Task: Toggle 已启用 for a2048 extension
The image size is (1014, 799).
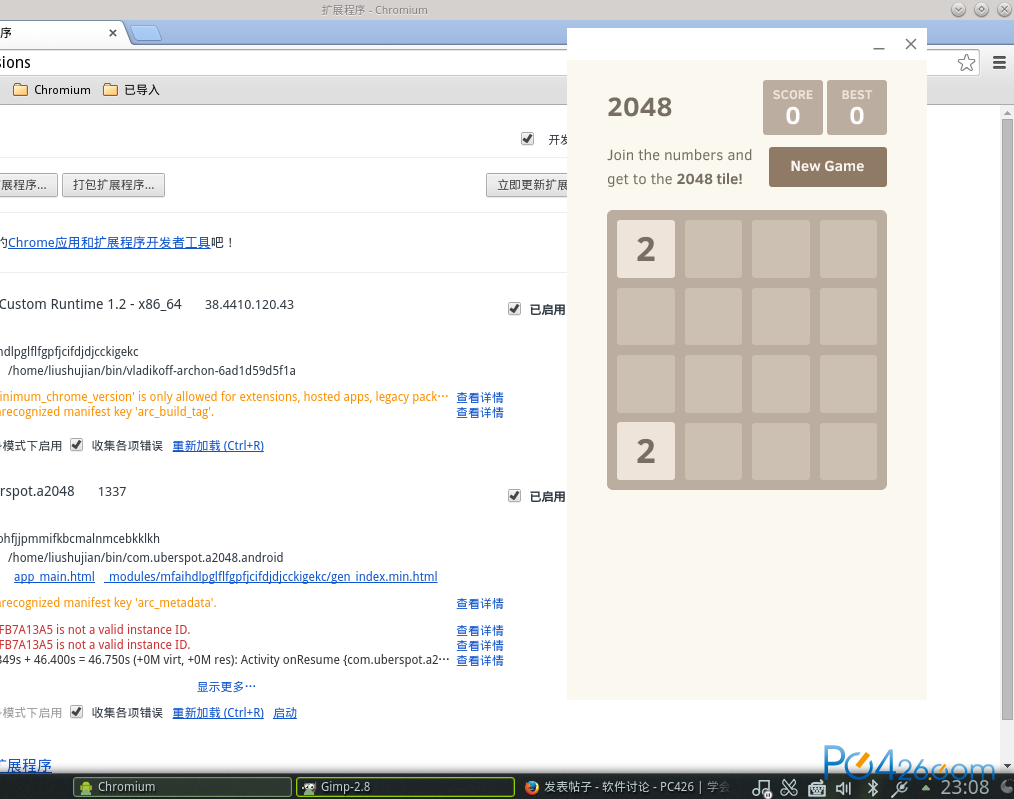Action: [514, 496]
